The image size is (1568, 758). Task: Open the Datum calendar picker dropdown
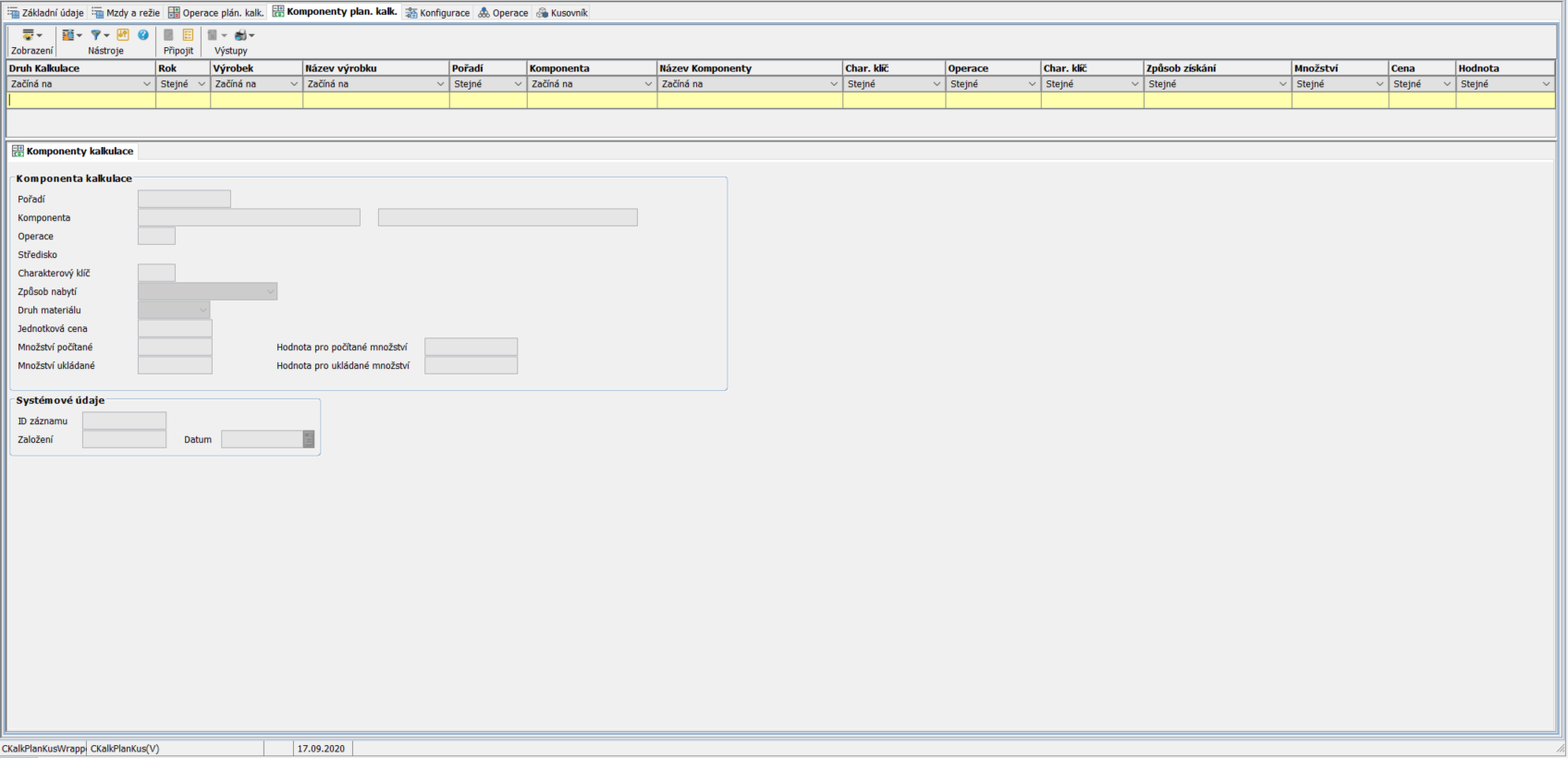click(309, 440)
